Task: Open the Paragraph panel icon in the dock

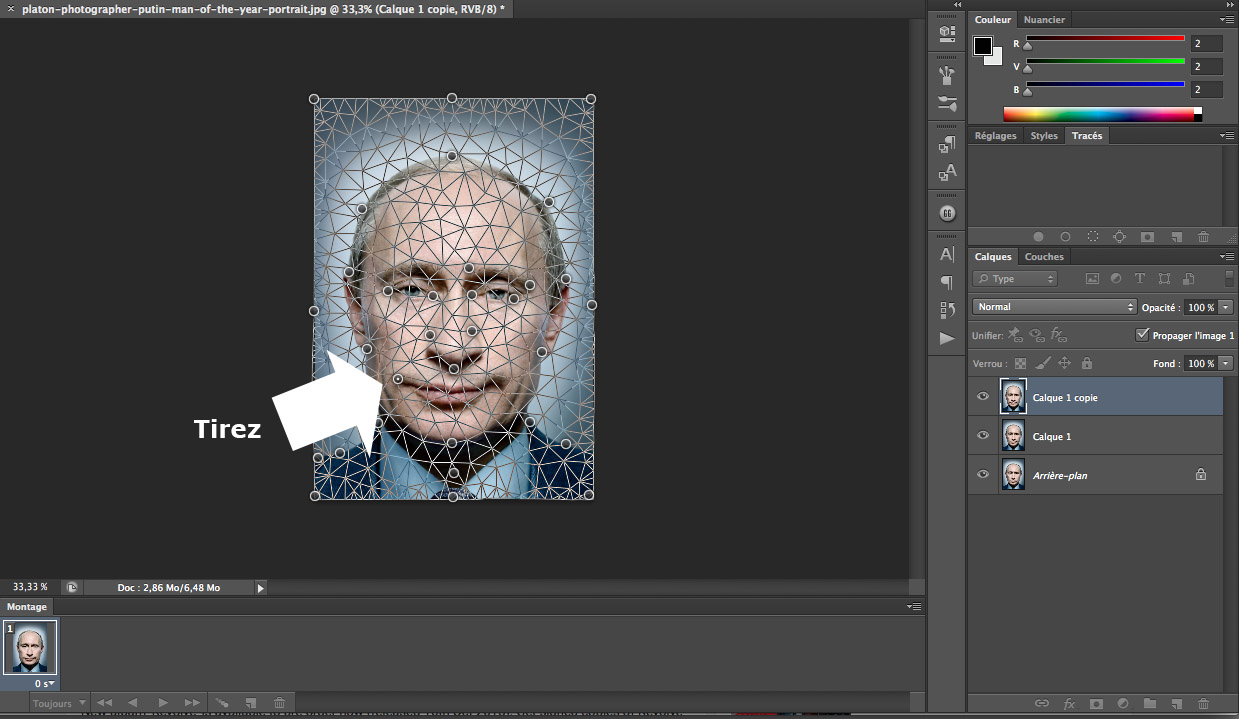Action: coord(947,282)
